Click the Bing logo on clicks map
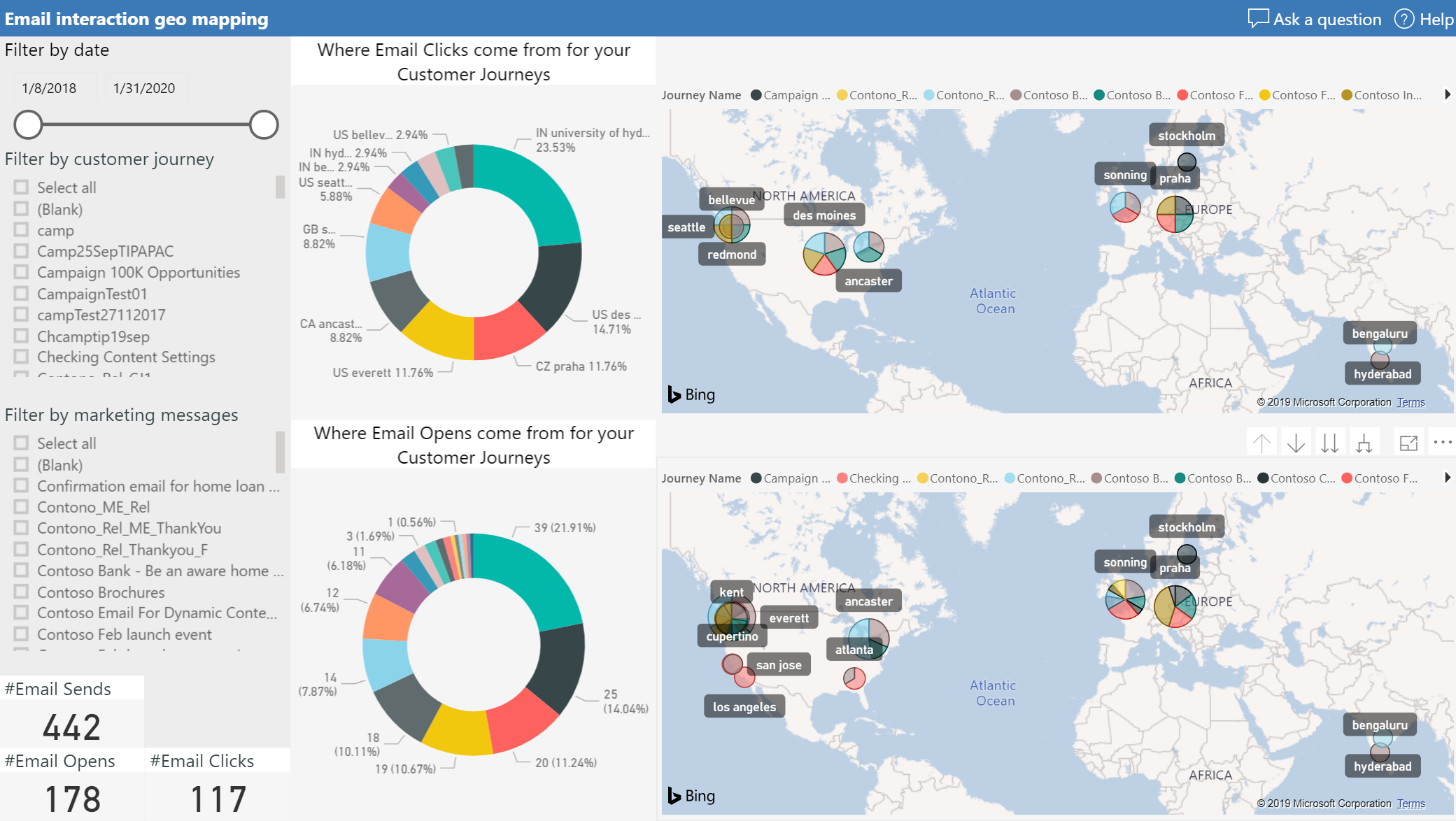 click(x=691, y=394)
